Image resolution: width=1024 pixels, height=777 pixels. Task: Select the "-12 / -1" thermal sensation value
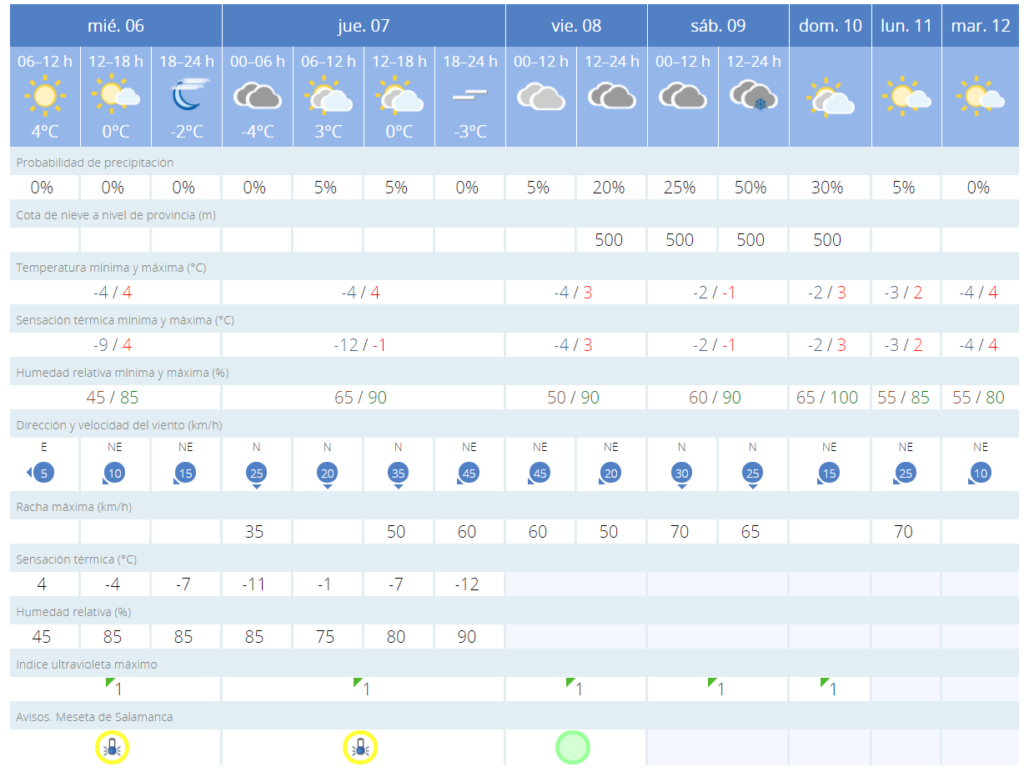(360, 345)
